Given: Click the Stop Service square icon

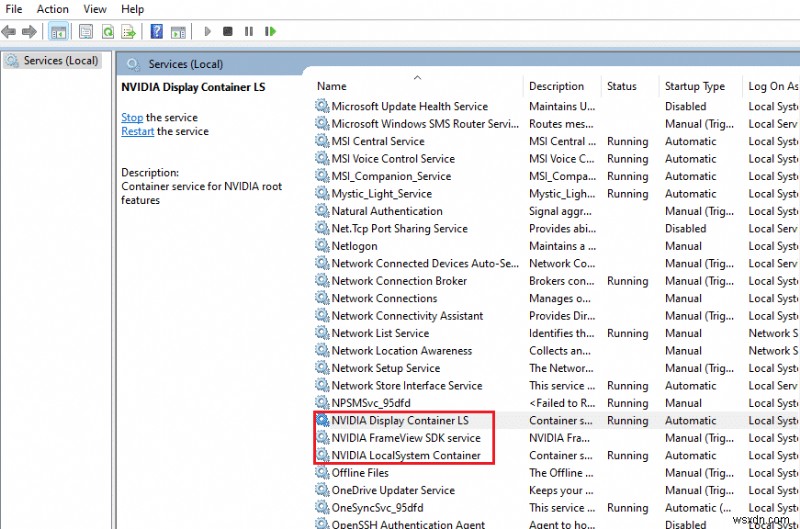Looking at the screenshot, I should [228, 32].
